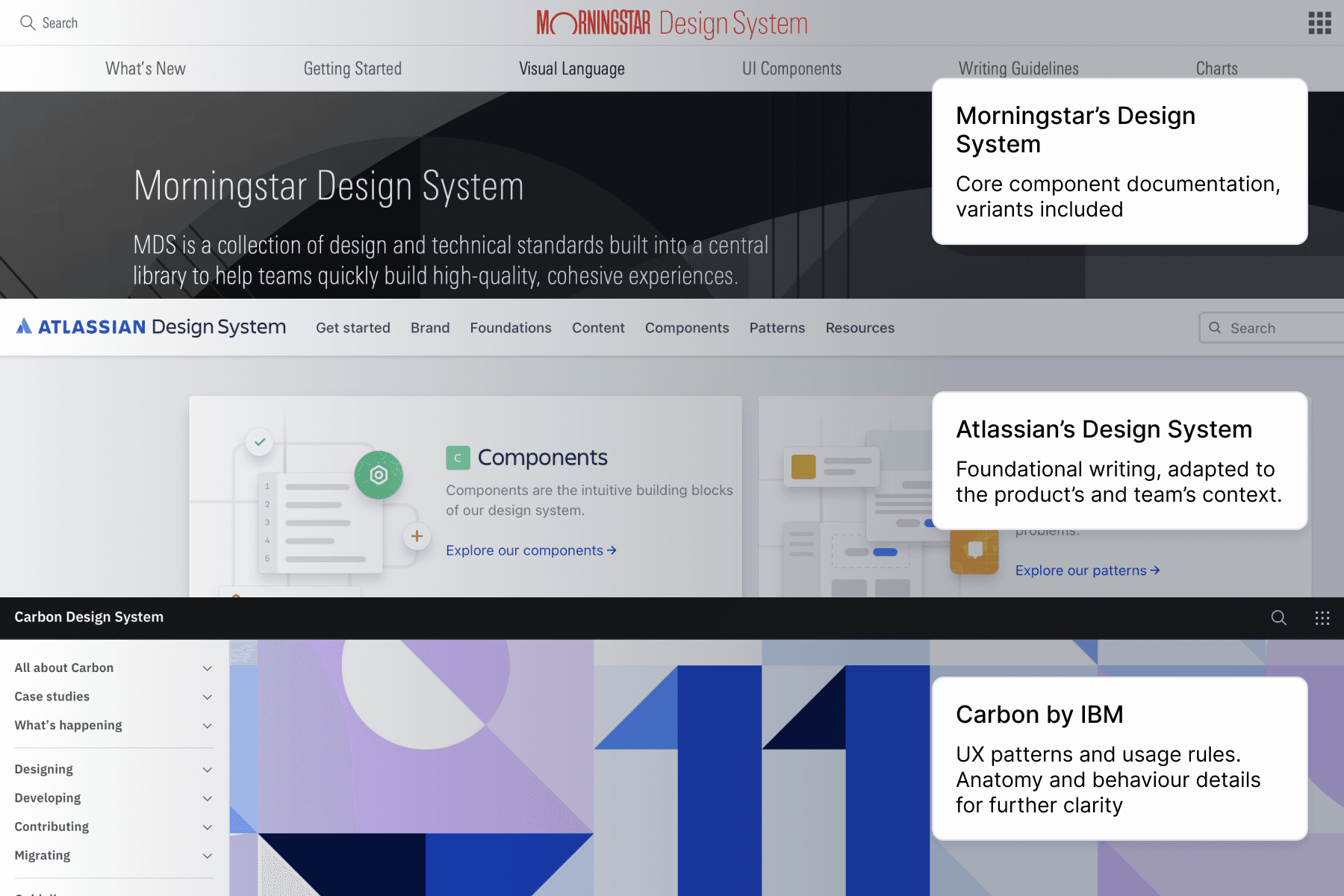Open the Getting Started tab
This screenshot has height=896, width=1344.
point(352,69)
